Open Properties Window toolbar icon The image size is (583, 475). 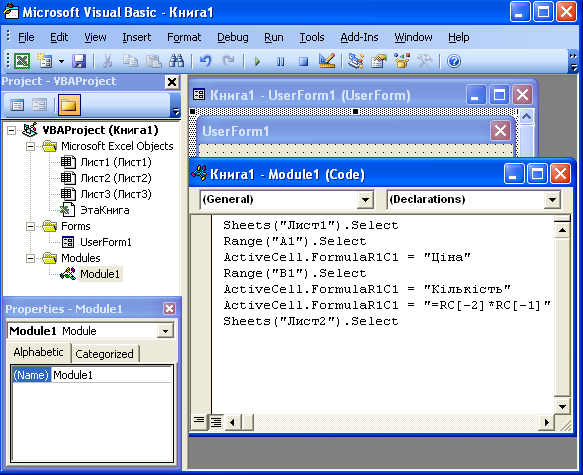379,61
